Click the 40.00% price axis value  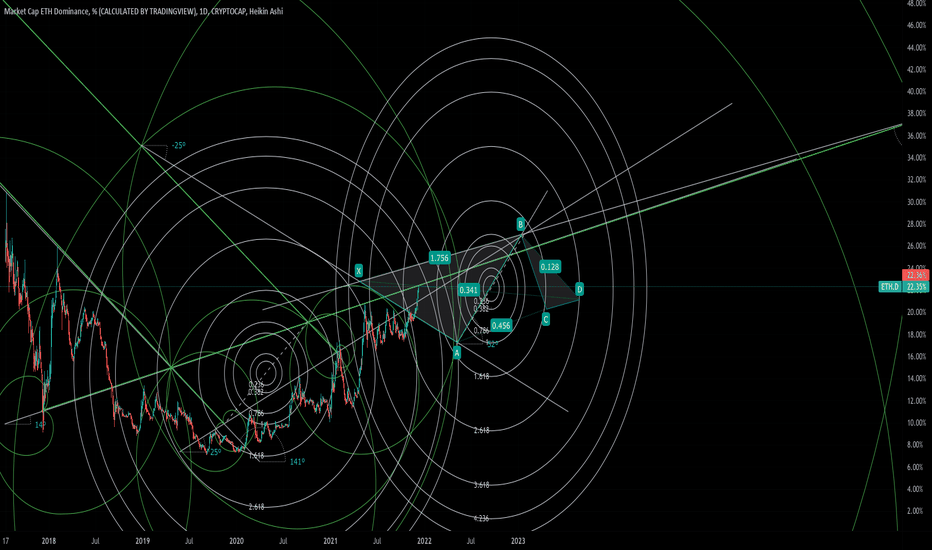point(916,92)
